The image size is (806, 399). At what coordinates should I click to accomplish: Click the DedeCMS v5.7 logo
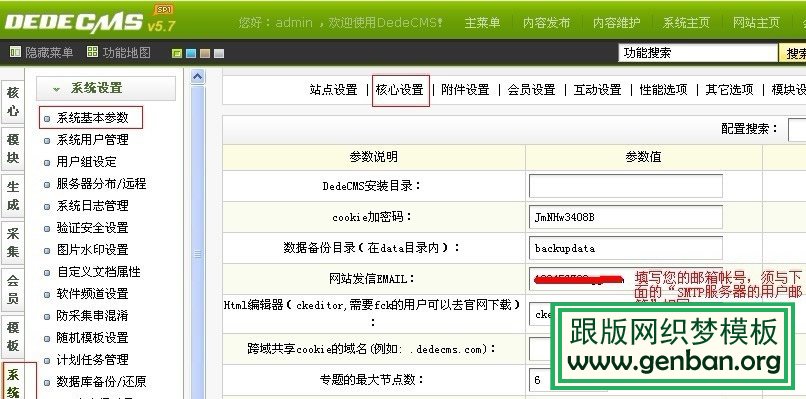point(90,21)
